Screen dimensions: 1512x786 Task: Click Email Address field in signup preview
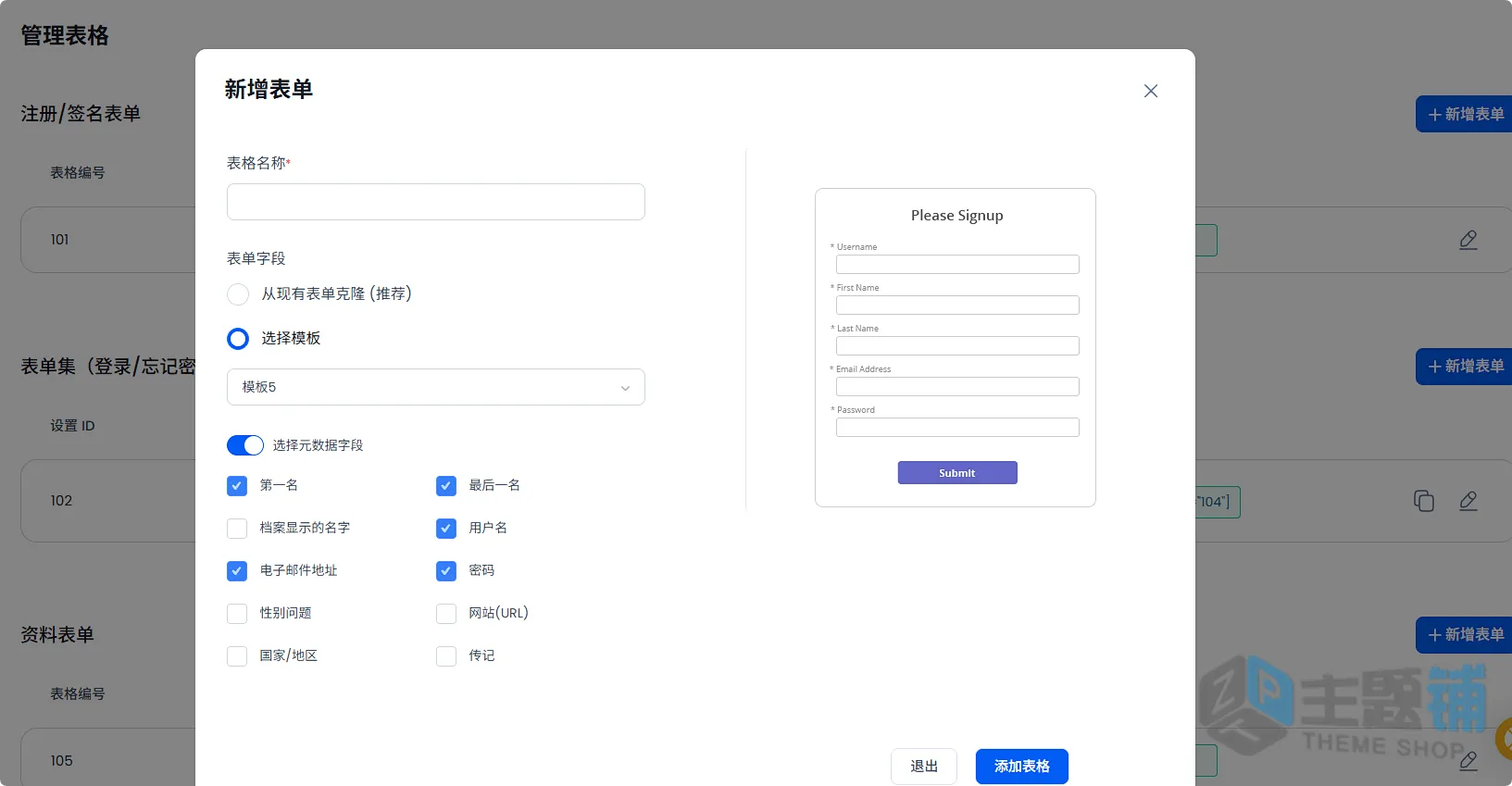click(x=957, y=387)
